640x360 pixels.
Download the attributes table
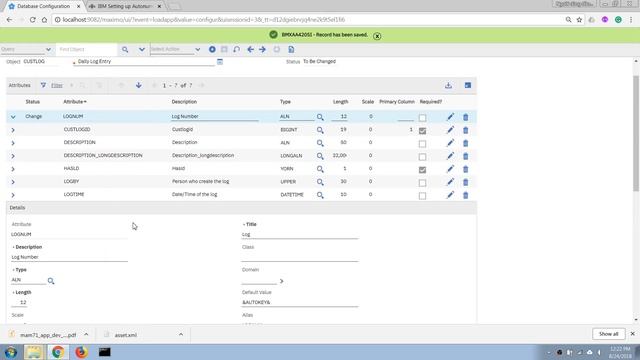click(448, 85)
